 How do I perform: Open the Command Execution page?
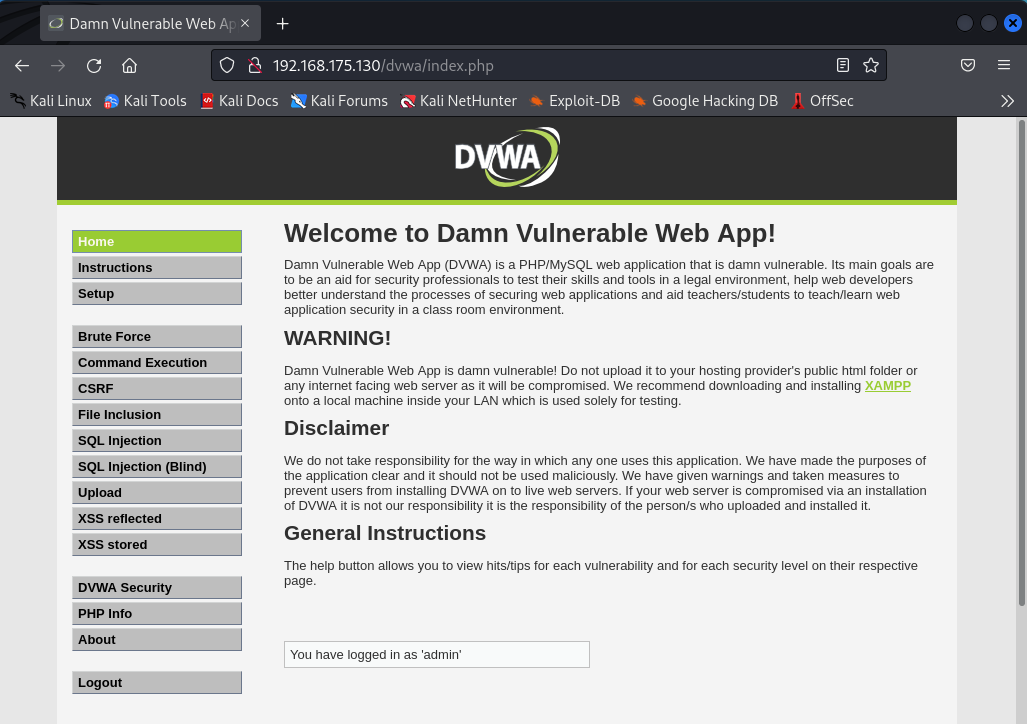pos(157,362)
